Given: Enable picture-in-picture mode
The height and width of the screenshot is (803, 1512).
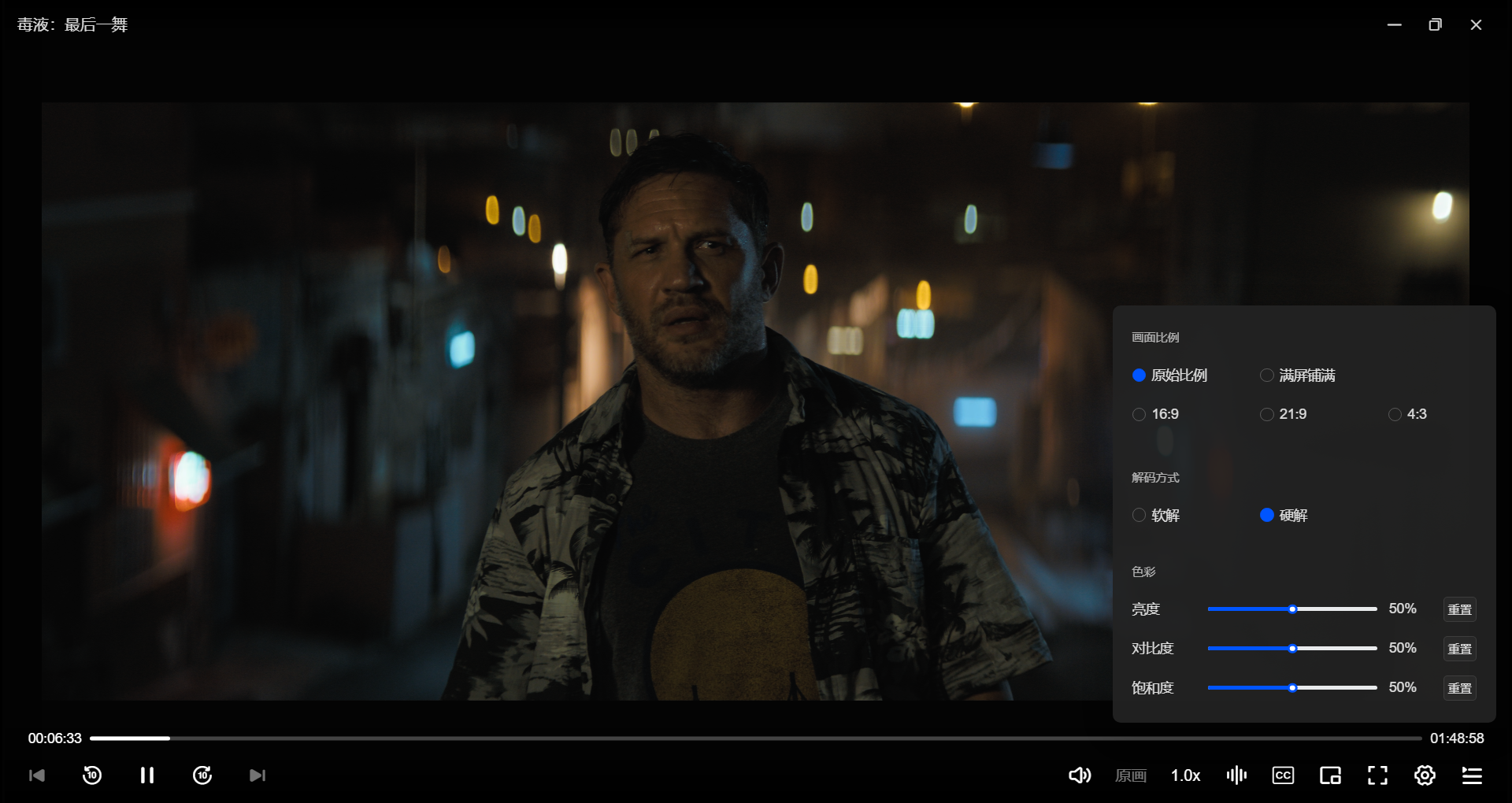Looking at the screenshot, I should point(1330,775).
